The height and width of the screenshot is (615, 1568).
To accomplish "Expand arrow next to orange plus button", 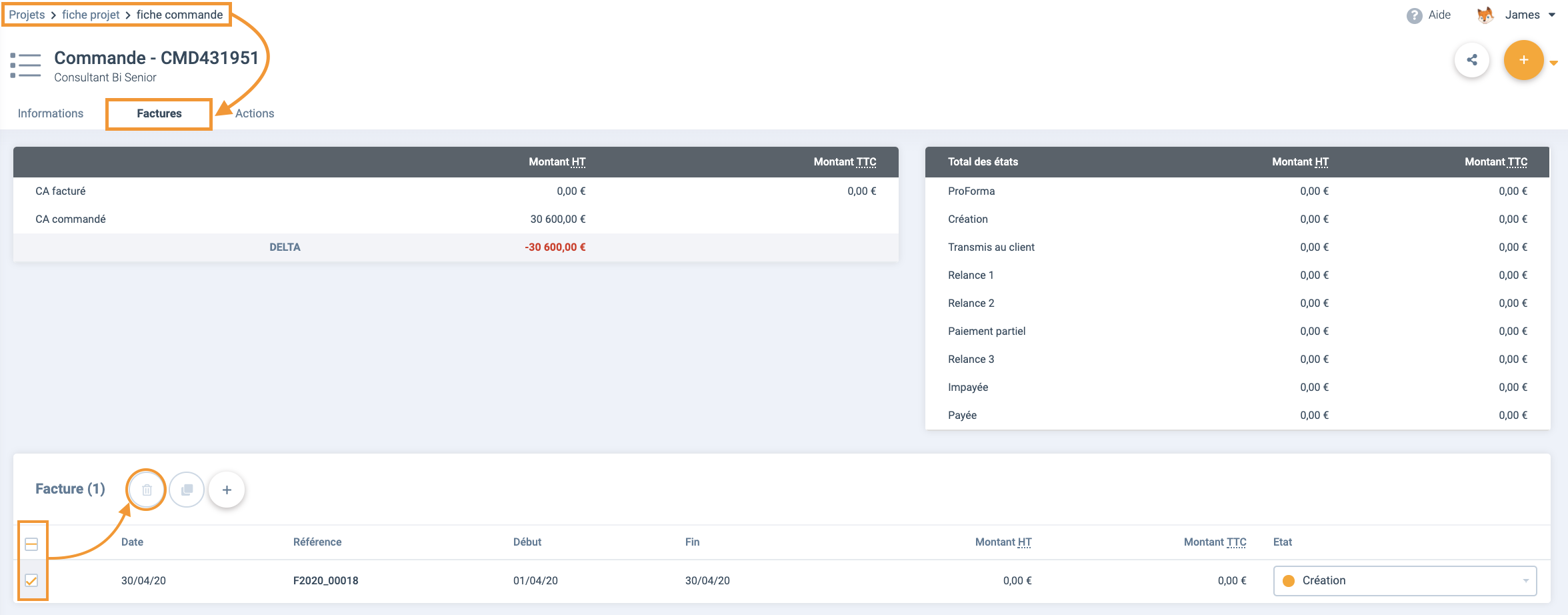I will click(1554, 63).
